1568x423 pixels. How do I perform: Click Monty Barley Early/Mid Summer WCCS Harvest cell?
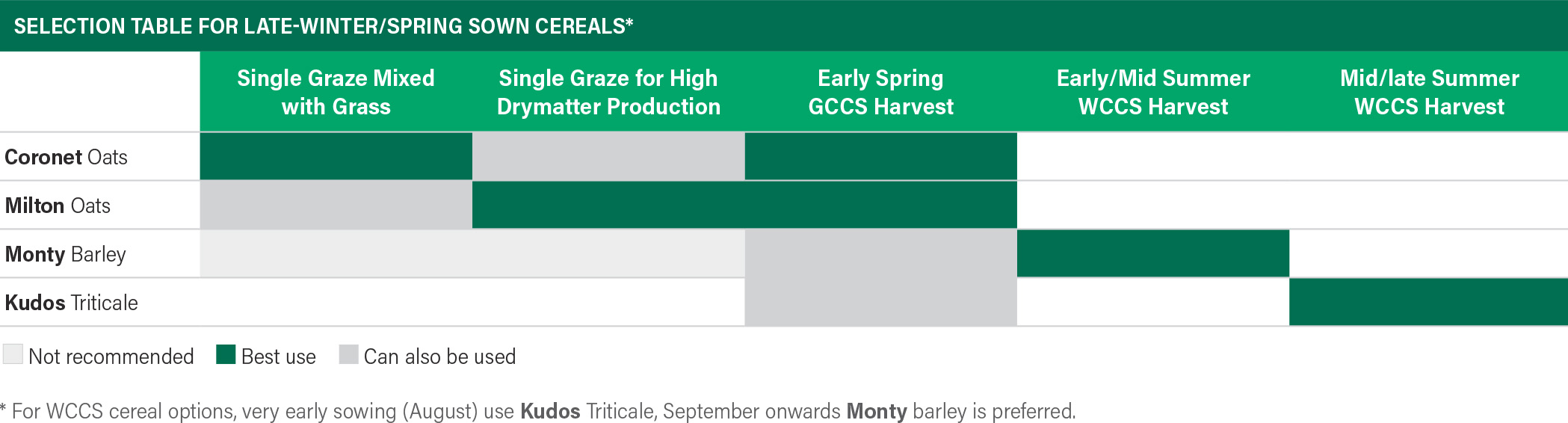coord(1153,254)
